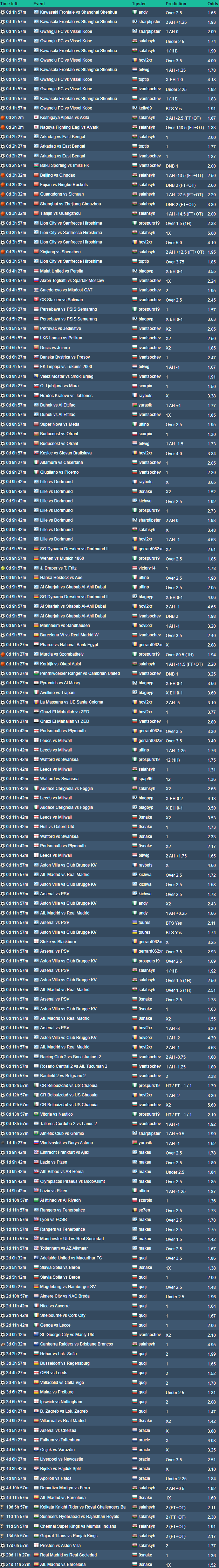Click cricket icon in Kolkata Knight Rider row
Image resolution: width=219 pixels, height=1568 pixels.
(x=2, y=1507)
